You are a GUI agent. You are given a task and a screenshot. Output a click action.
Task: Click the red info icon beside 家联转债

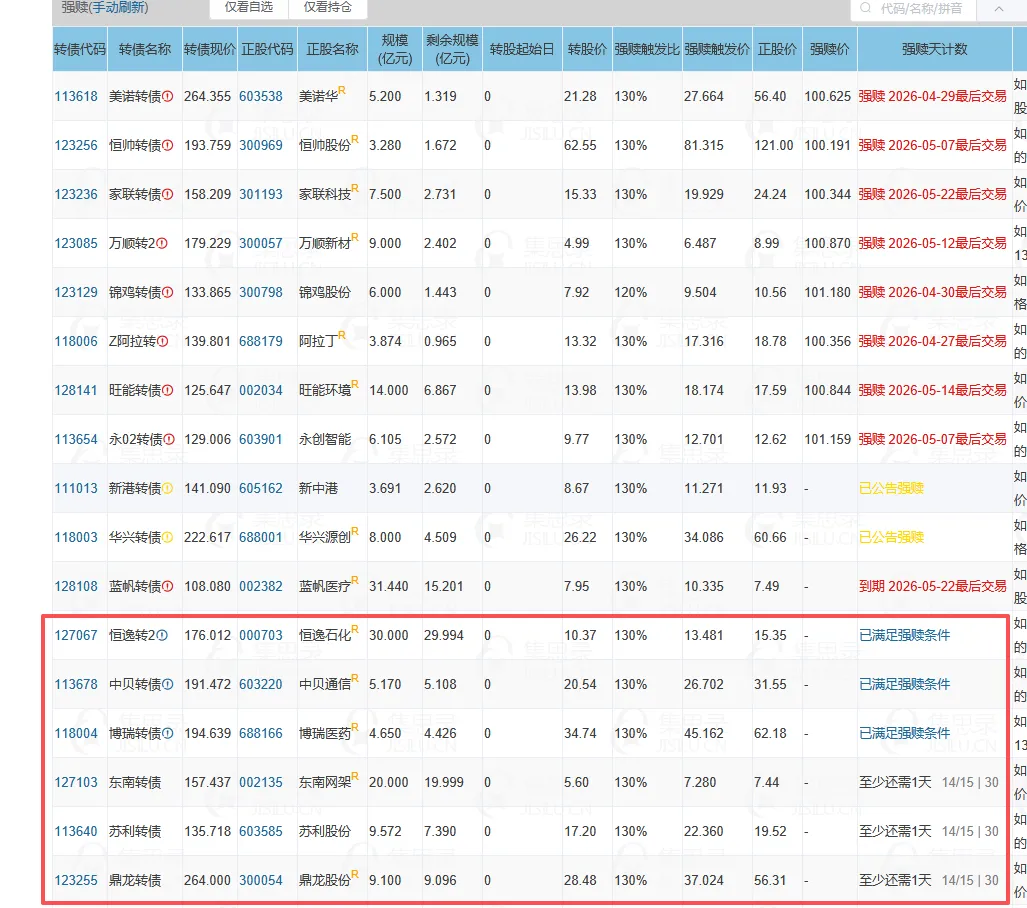click(x=168, y=195)
